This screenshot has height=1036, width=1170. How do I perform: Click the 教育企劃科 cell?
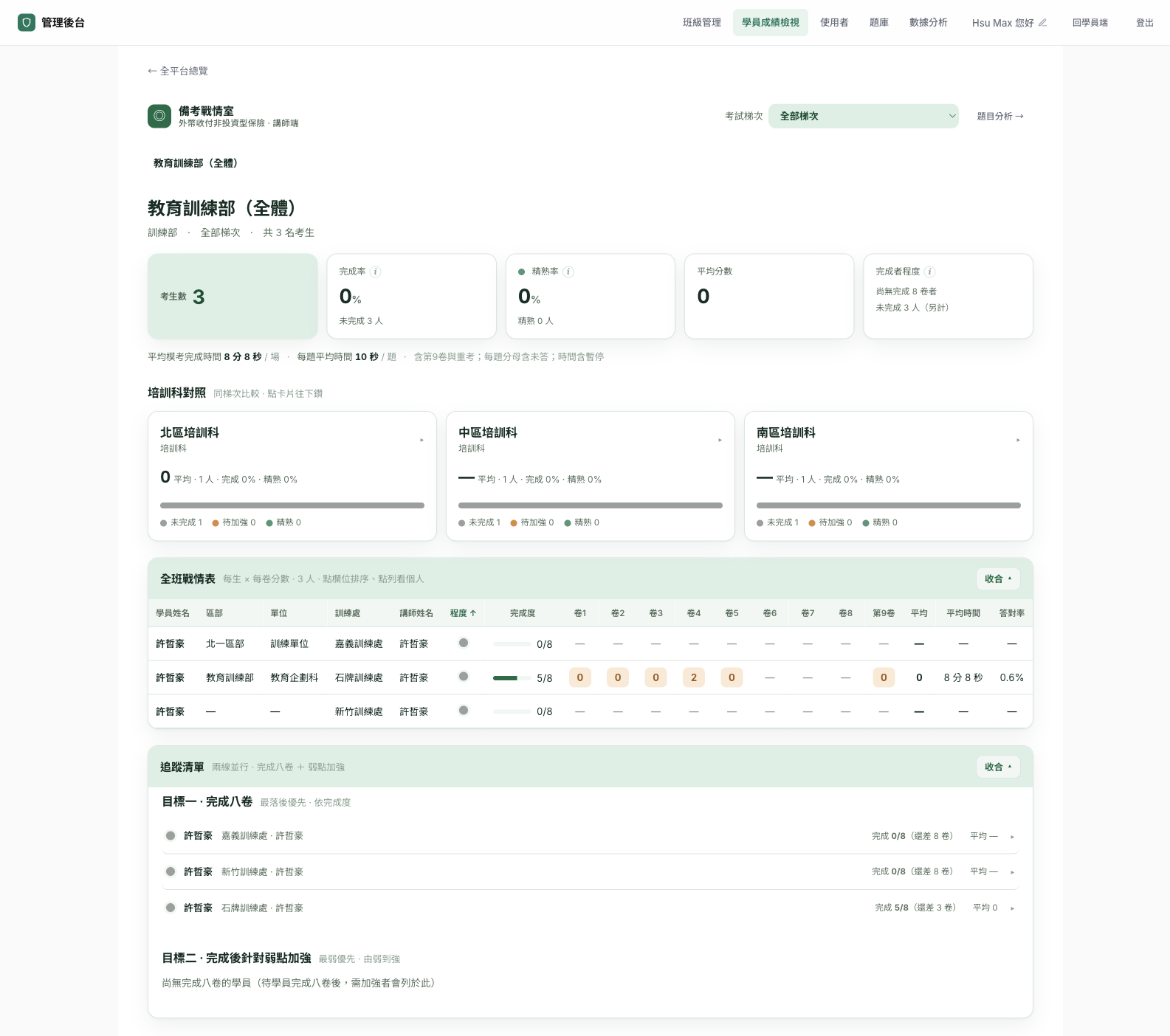pyautogui.click(x=295, y=677)
